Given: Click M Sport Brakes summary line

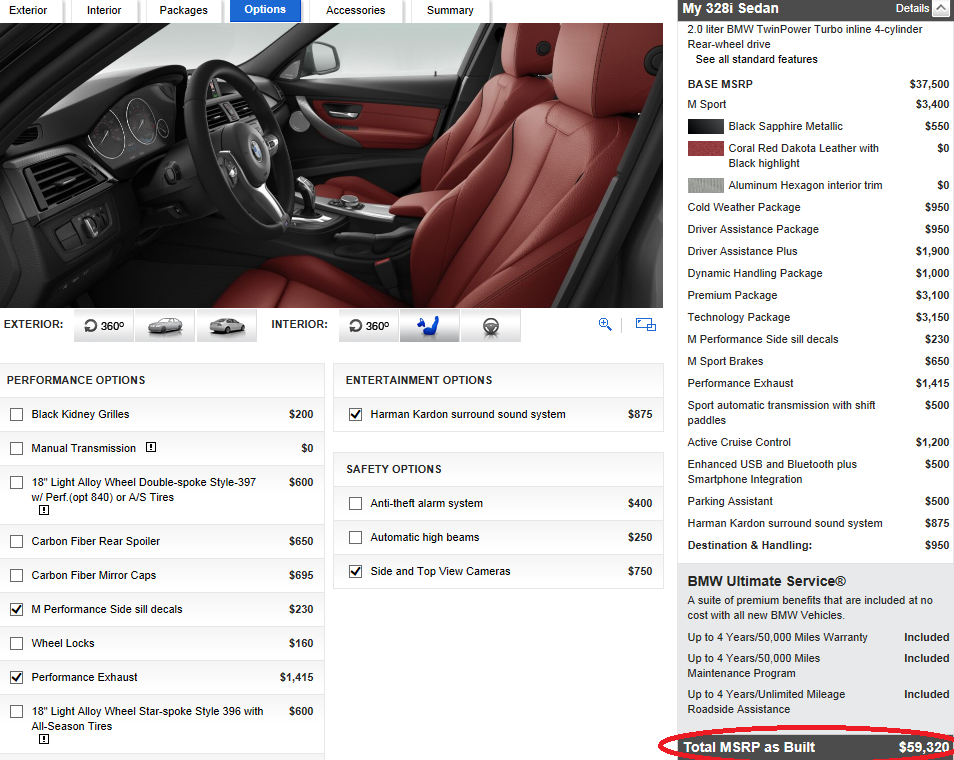Looking at the screenshot, I should (x=818, y=361).
